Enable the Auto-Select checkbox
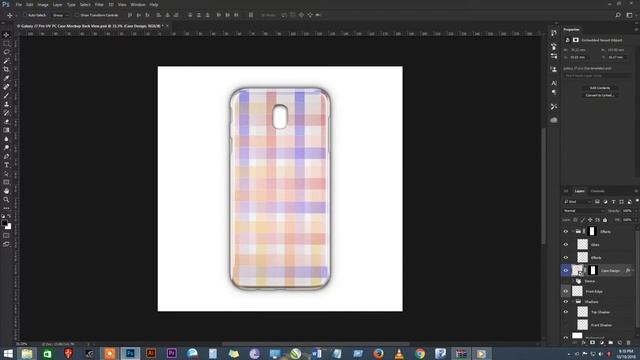Image resolution: width=640 pixels, height=360 pixels. 25,15
